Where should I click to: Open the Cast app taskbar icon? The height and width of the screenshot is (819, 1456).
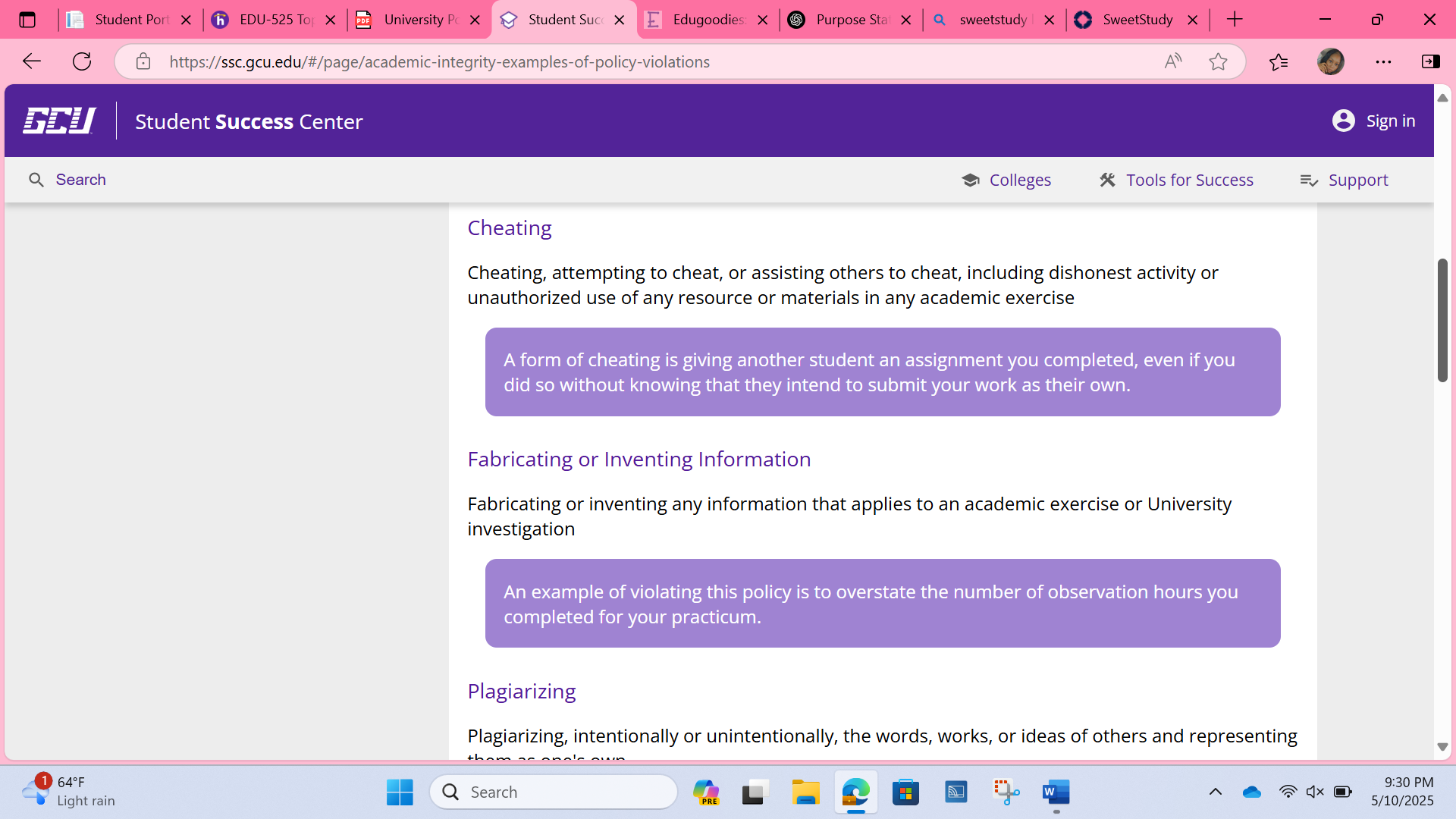pyautogui.click(x=955, y=792)
